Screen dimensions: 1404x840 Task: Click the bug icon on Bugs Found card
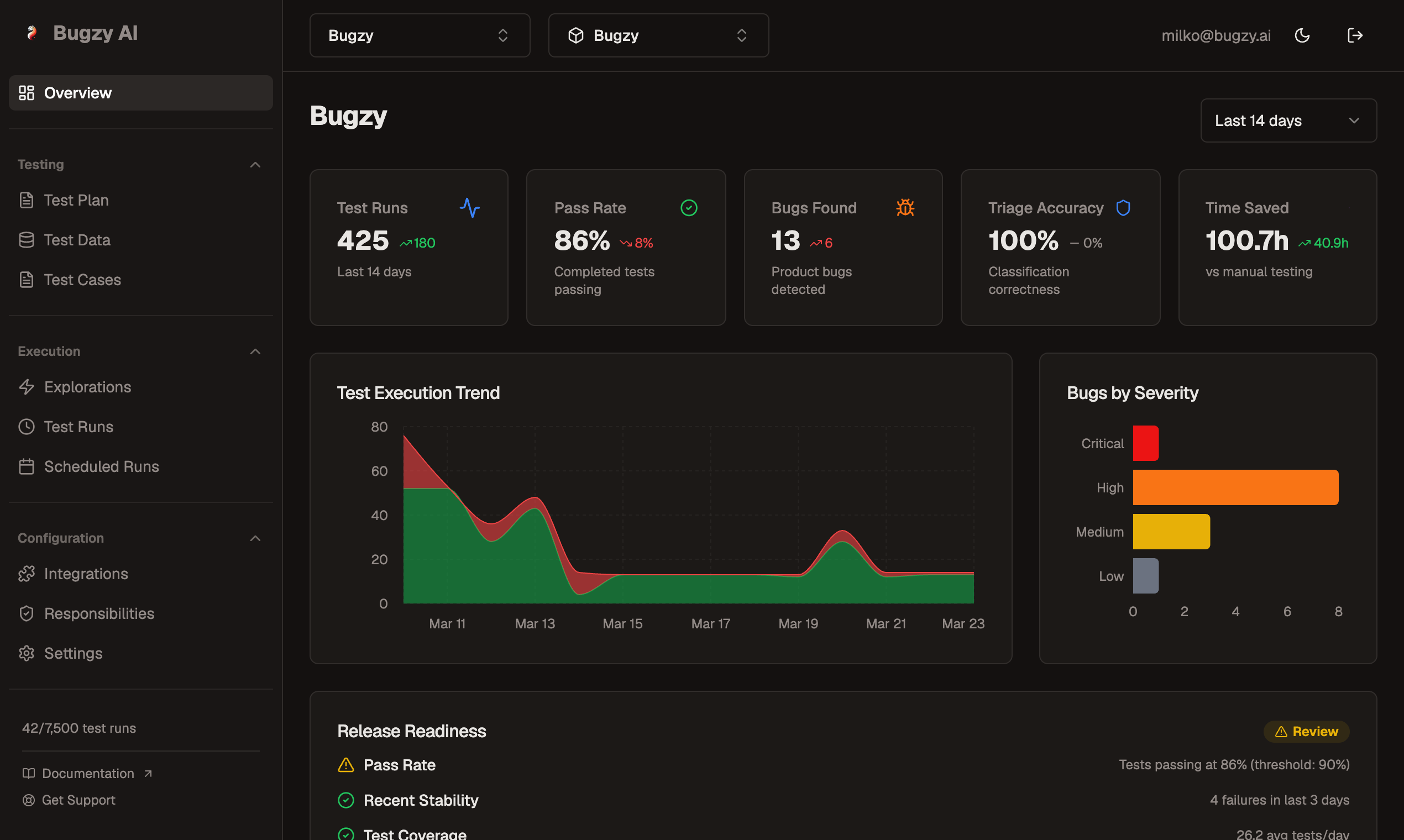pyautogui.click(x=905, y=208)
